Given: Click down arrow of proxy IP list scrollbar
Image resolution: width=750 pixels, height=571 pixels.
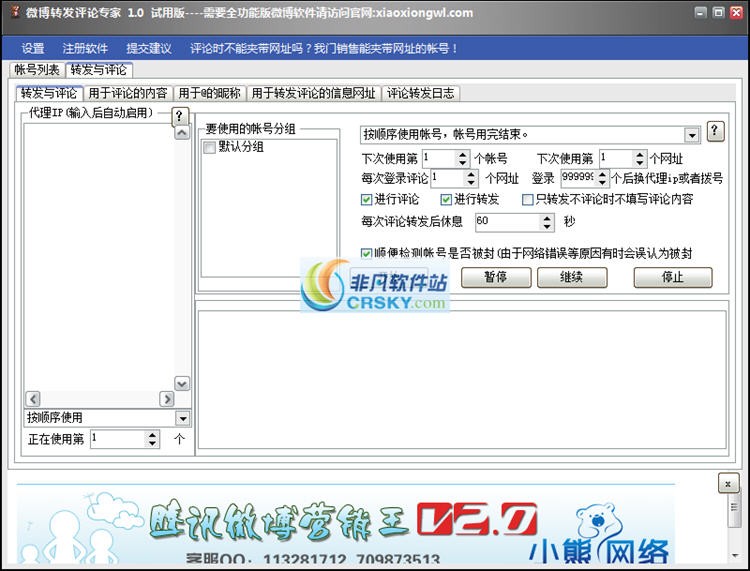Looking at the screenshot, I should (x=182, y=384).
